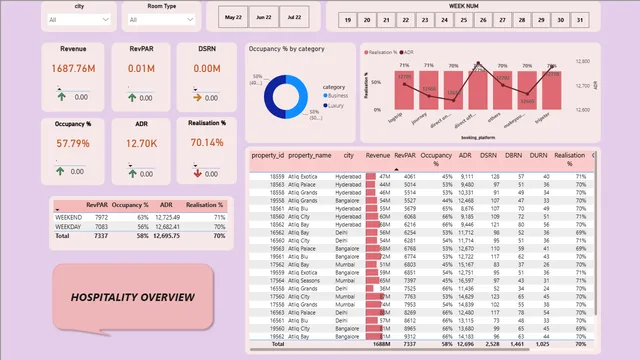This screenshot has width=640, height=360.
Task: Click the Realisation % value 70.14%
Action: 207,142
